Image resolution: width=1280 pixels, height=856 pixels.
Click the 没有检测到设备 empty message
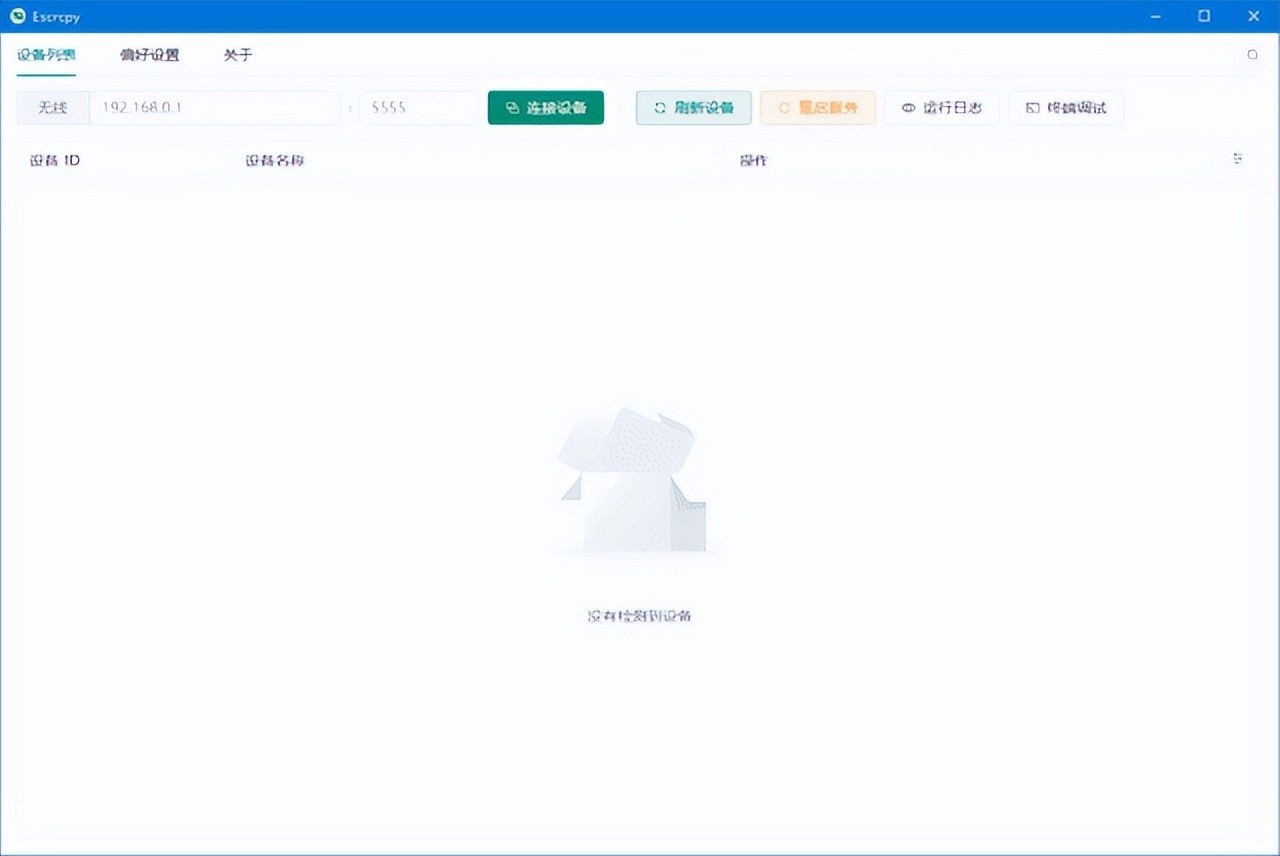640,616
